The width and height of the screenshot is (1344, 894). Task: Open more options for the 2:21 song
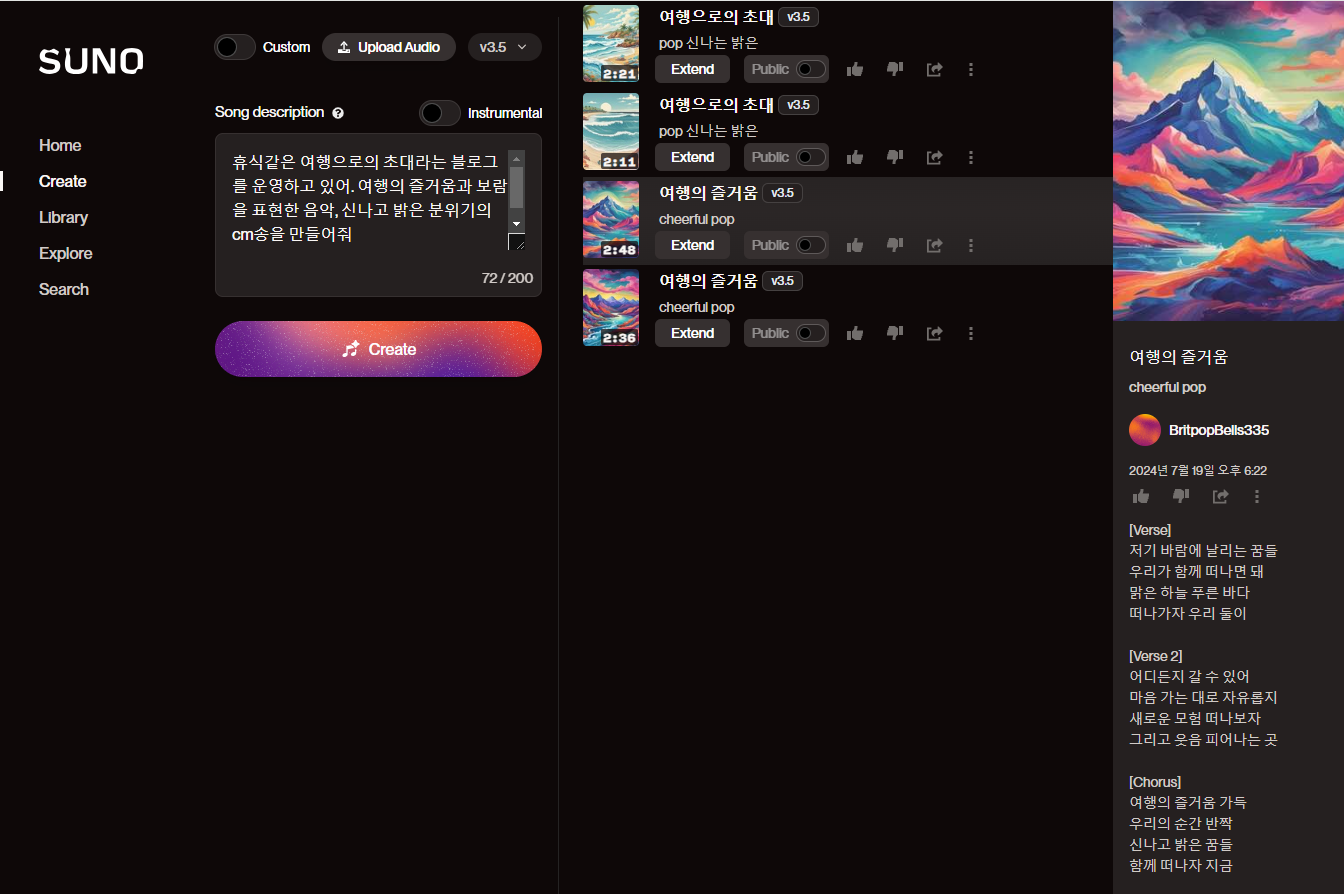pos(971,69)
